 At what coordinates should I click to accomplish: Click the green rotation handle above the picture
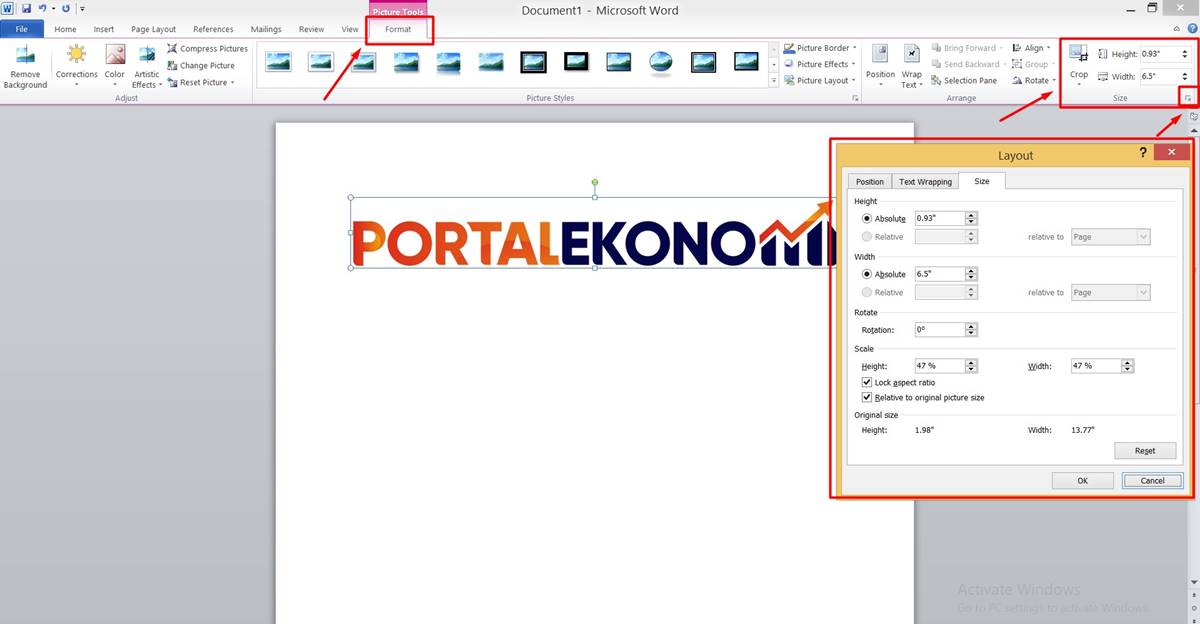595,182
